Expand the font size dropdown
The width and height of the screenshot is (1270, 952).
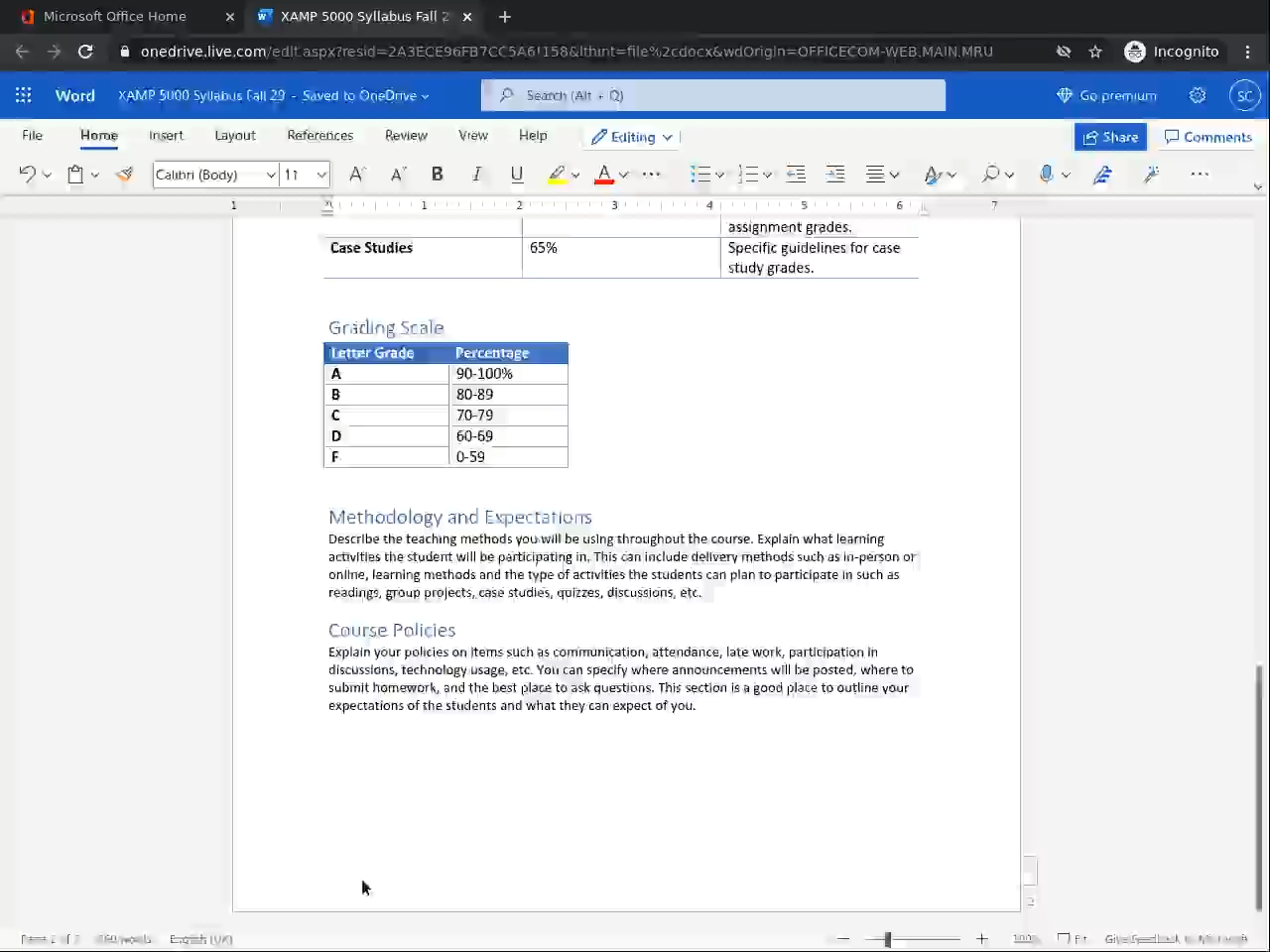321,175
